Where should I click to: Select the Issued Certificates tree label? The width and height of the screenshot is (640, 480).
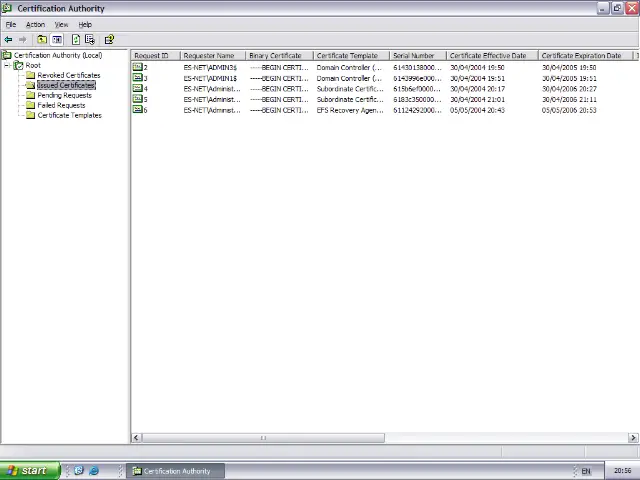click(x=66, y=85)
